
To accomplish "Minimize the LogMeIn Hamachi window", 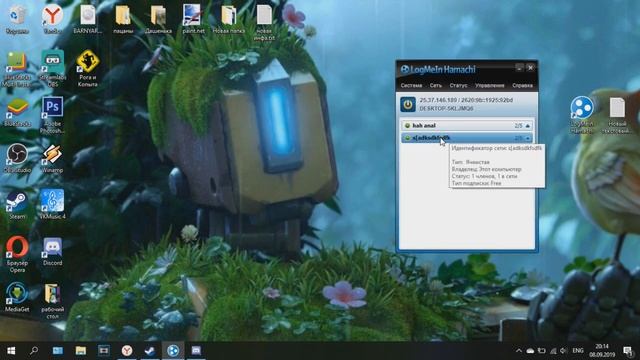I will tap(519, 68).
